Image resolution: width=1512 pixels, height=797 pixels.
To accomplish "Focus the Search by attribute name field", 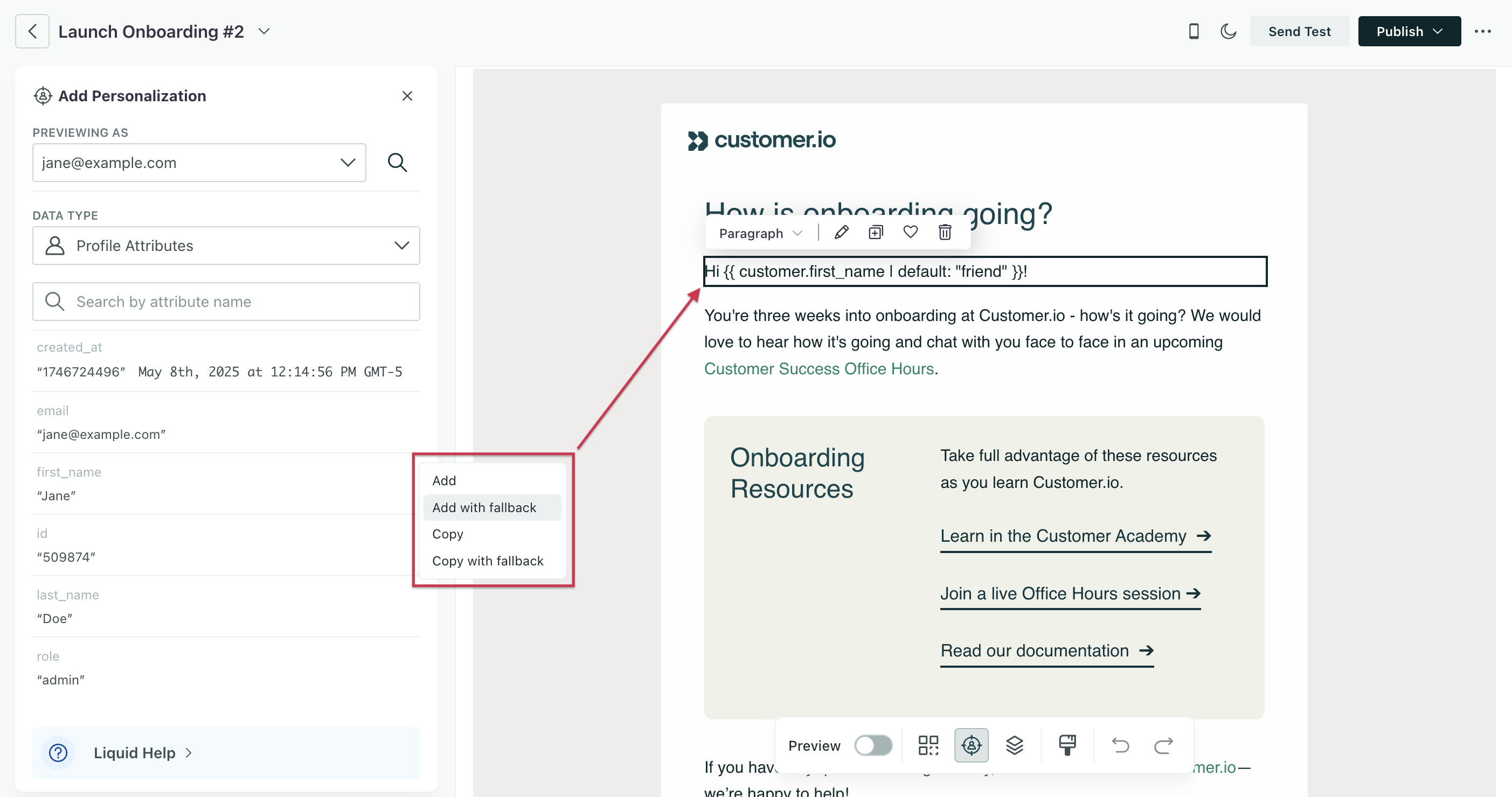I will pos(226,302).
